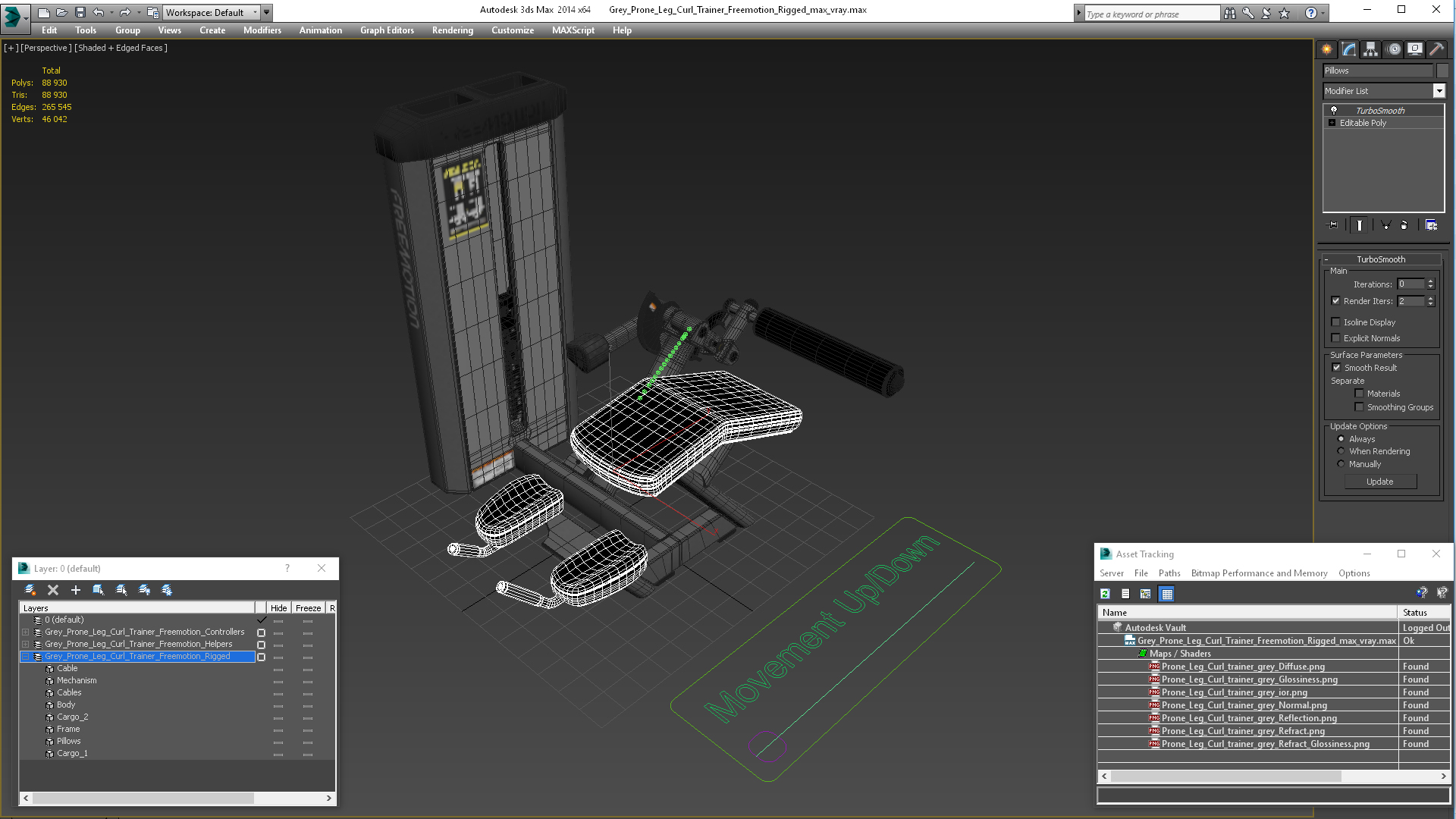Open Bitmap Performance and Memory menu

click(x=1259, y=573)
